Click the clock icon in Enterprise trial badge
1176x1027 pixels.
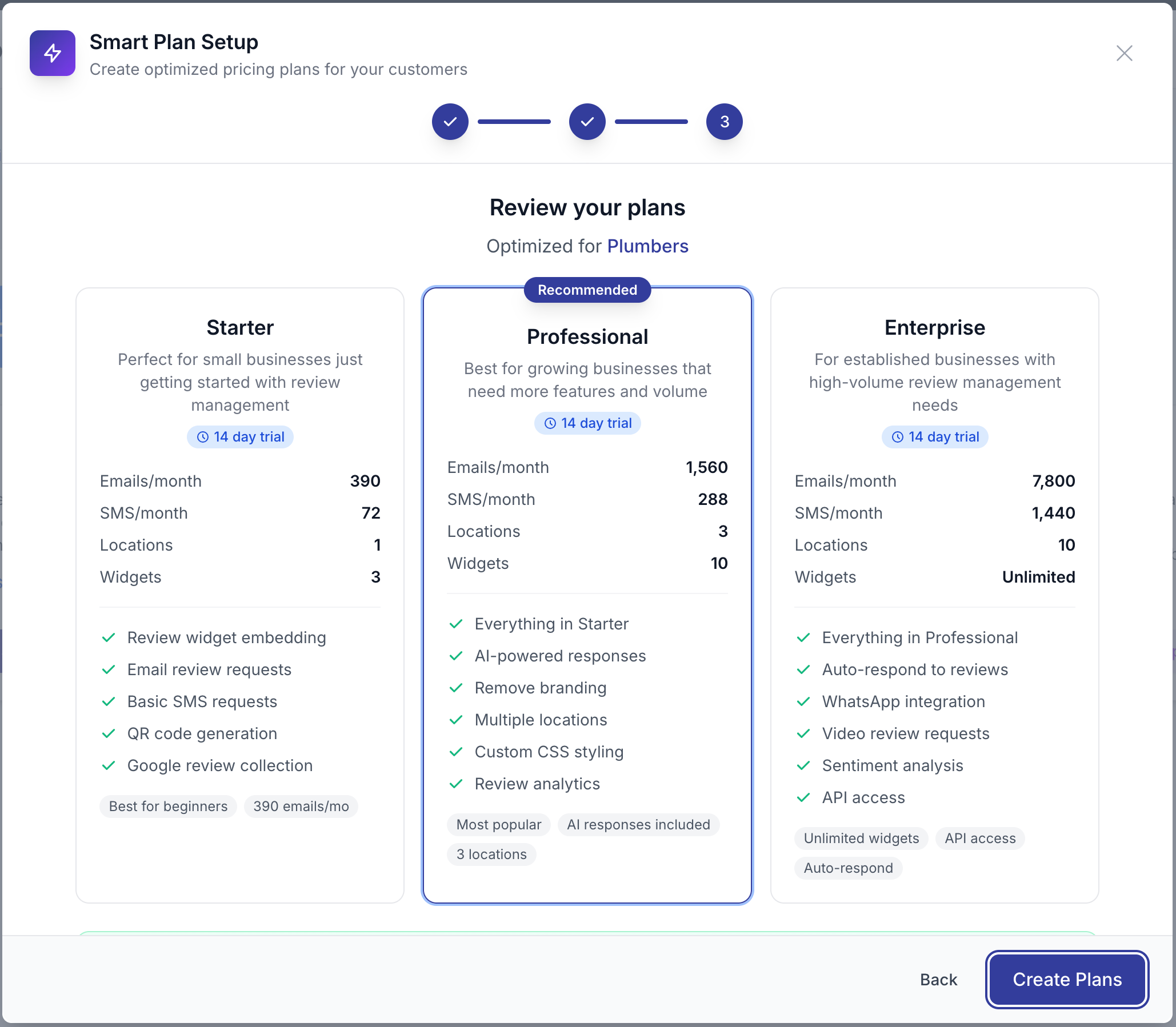pyautogui.click(x=897, y=438)
